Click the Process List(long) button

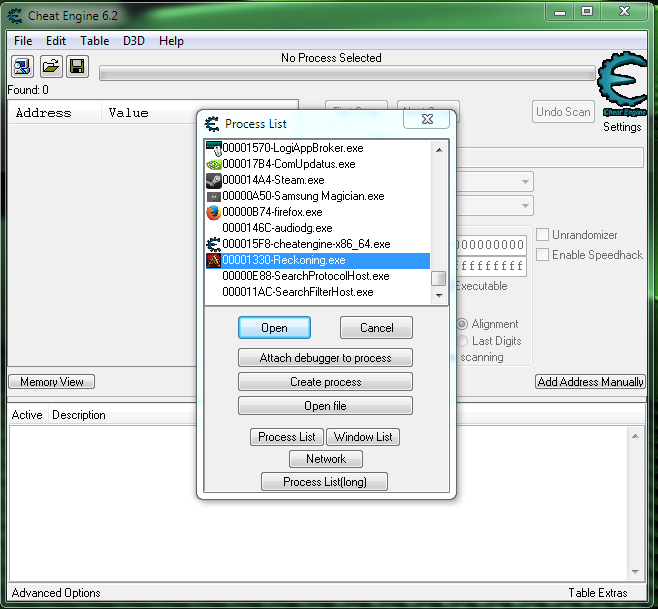click(324, 482)
